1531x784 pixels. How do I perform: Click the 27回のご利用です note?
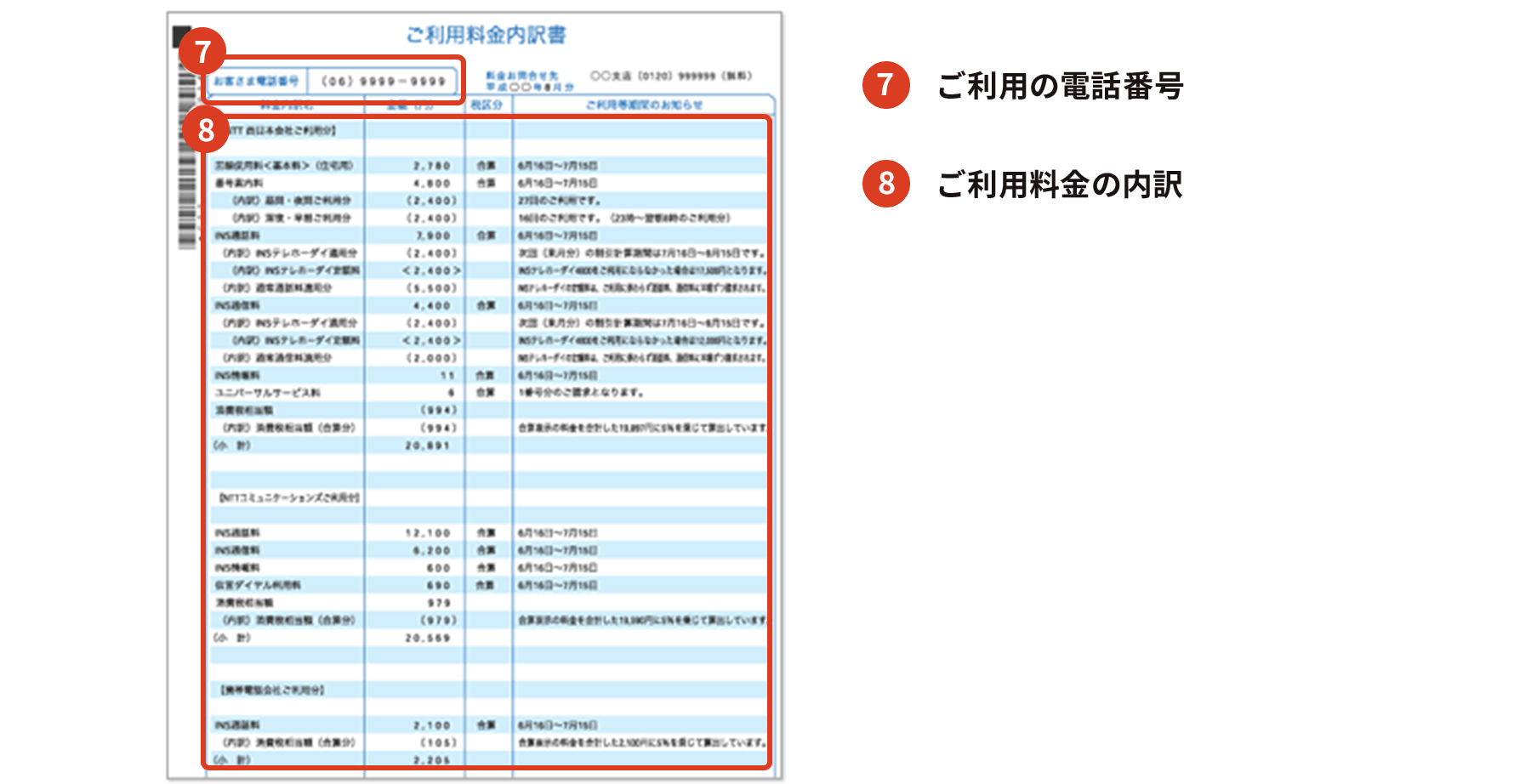pyautogui.click(x=560, y=201)
